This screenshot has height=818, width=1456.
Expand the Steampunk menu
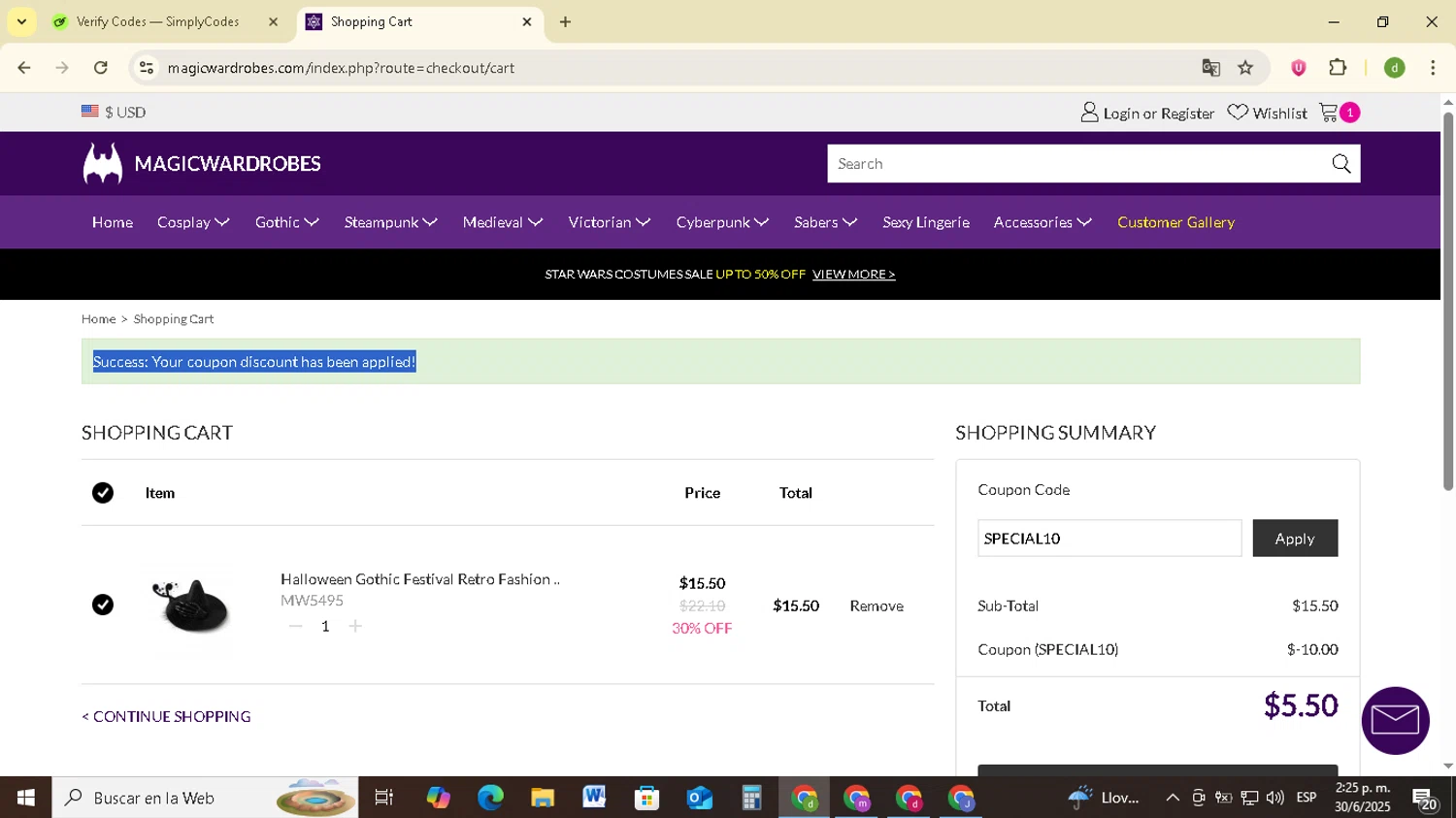coord(390,222)
